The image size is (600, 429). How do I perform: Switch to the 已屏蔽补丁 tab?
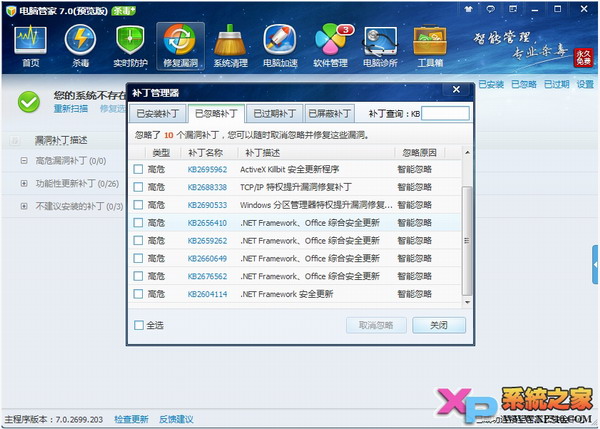[329, 114]
